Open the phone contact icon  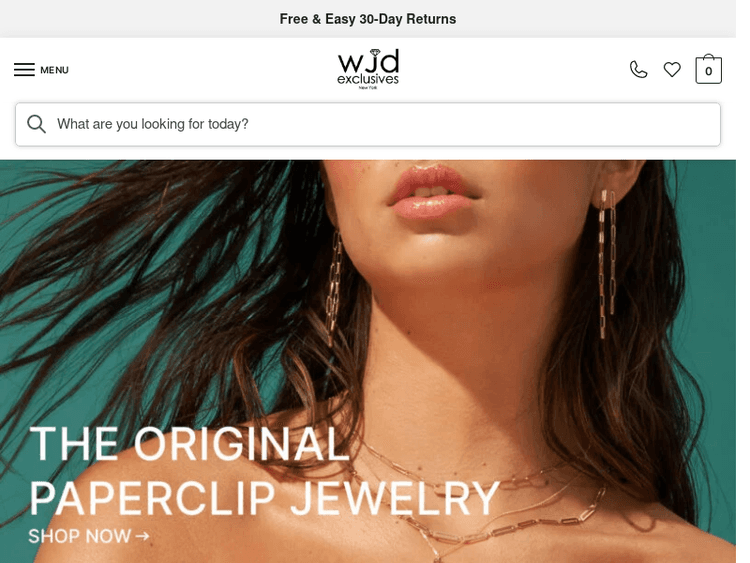pyautogui.click(x=638, y=70)
